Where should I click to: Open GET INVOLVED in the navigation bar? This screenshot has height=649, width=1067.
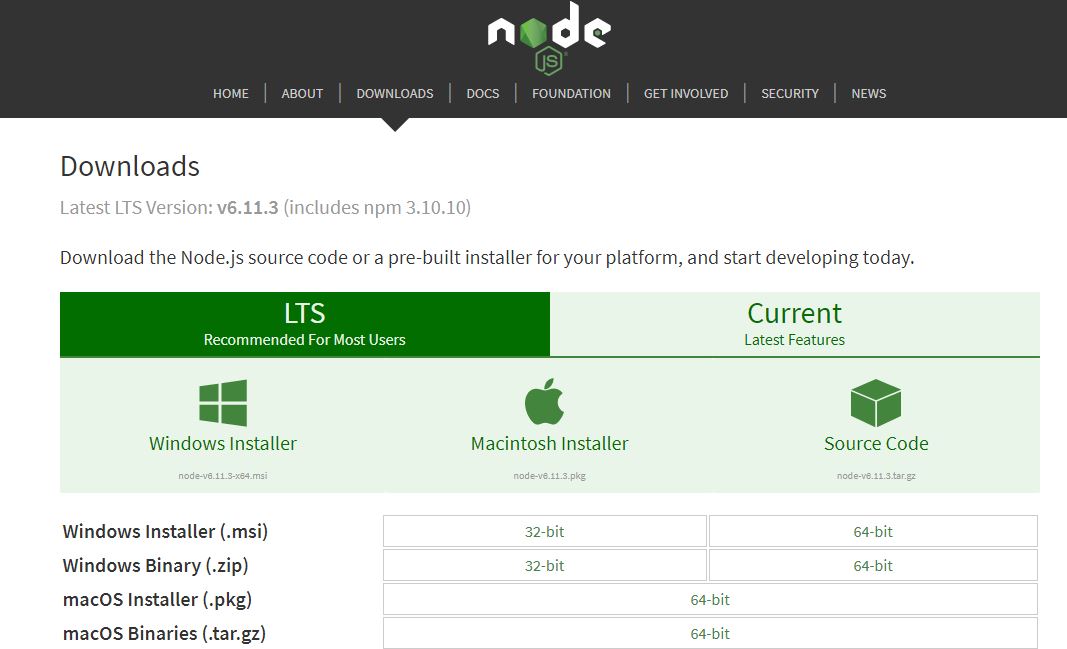(x=686, y=93)
